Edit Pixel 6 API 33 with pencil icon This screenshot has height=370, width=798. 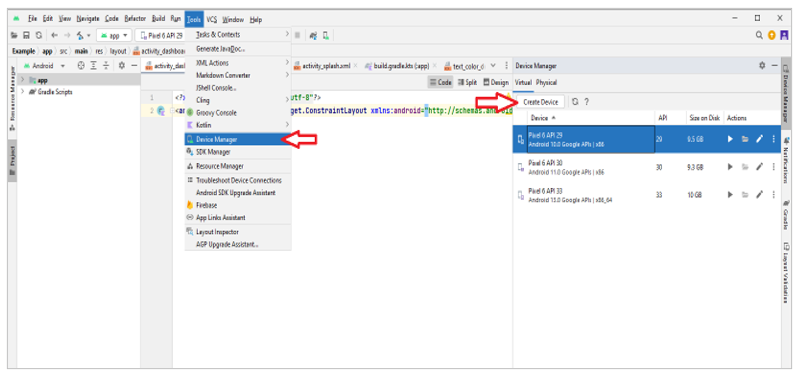759,194
